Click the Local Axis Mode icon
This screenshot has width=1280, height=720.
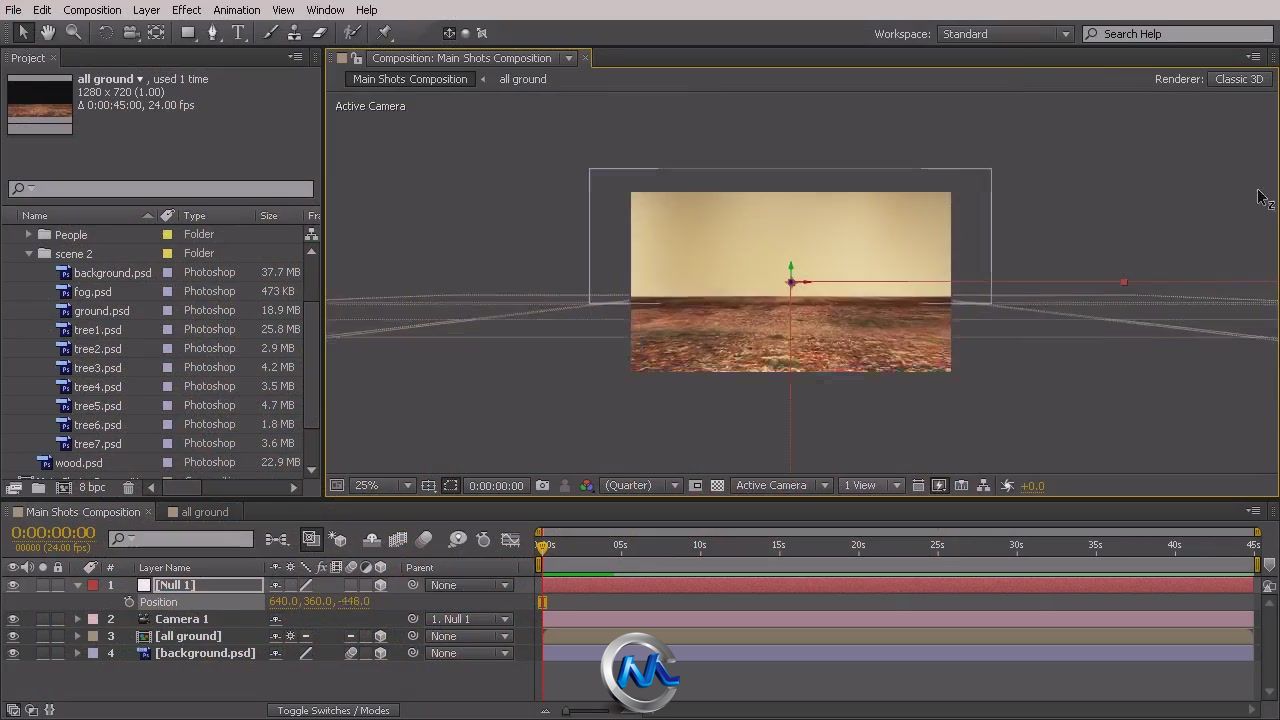tap(449, 33)
